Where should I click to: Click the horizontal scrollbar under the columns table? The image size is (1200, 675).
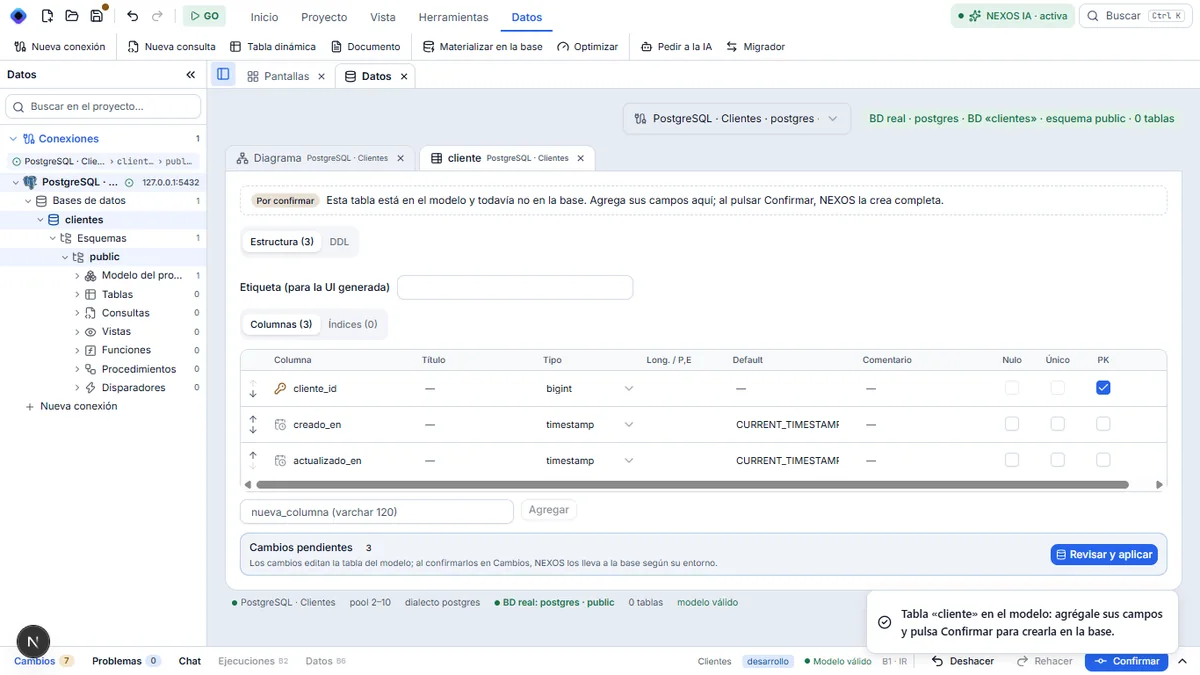point(692,485)
